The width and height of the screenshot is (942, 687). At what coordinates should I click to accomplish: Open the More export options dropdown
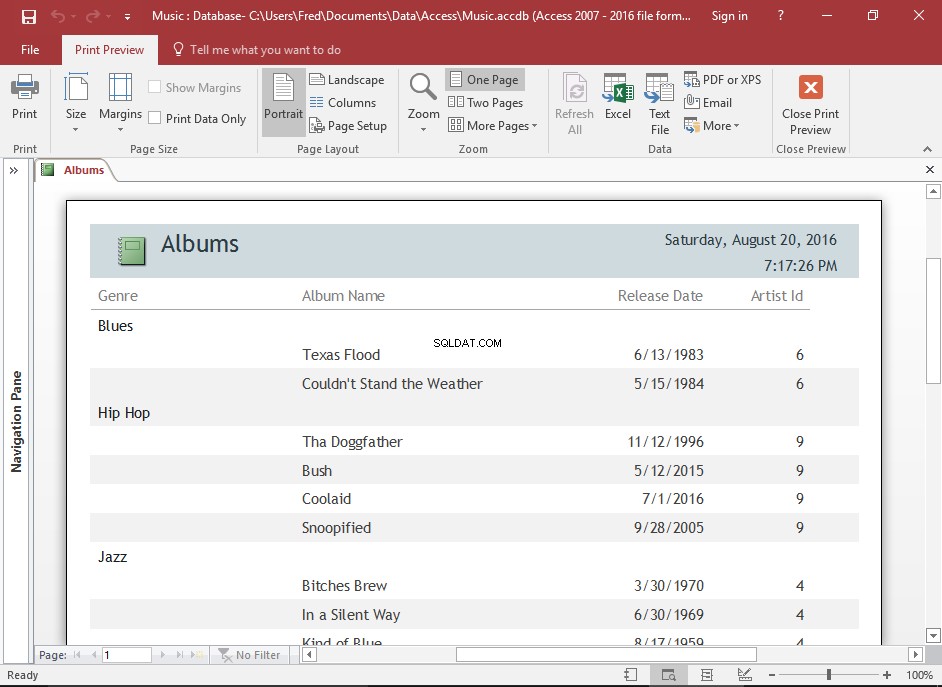712,126
